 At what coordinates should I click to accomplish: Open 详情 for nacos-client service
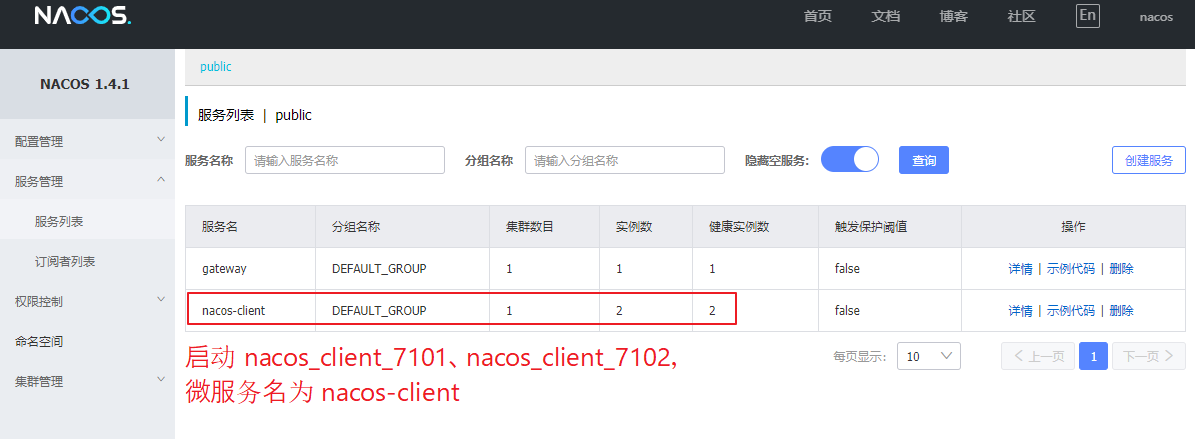point(1020,310)
